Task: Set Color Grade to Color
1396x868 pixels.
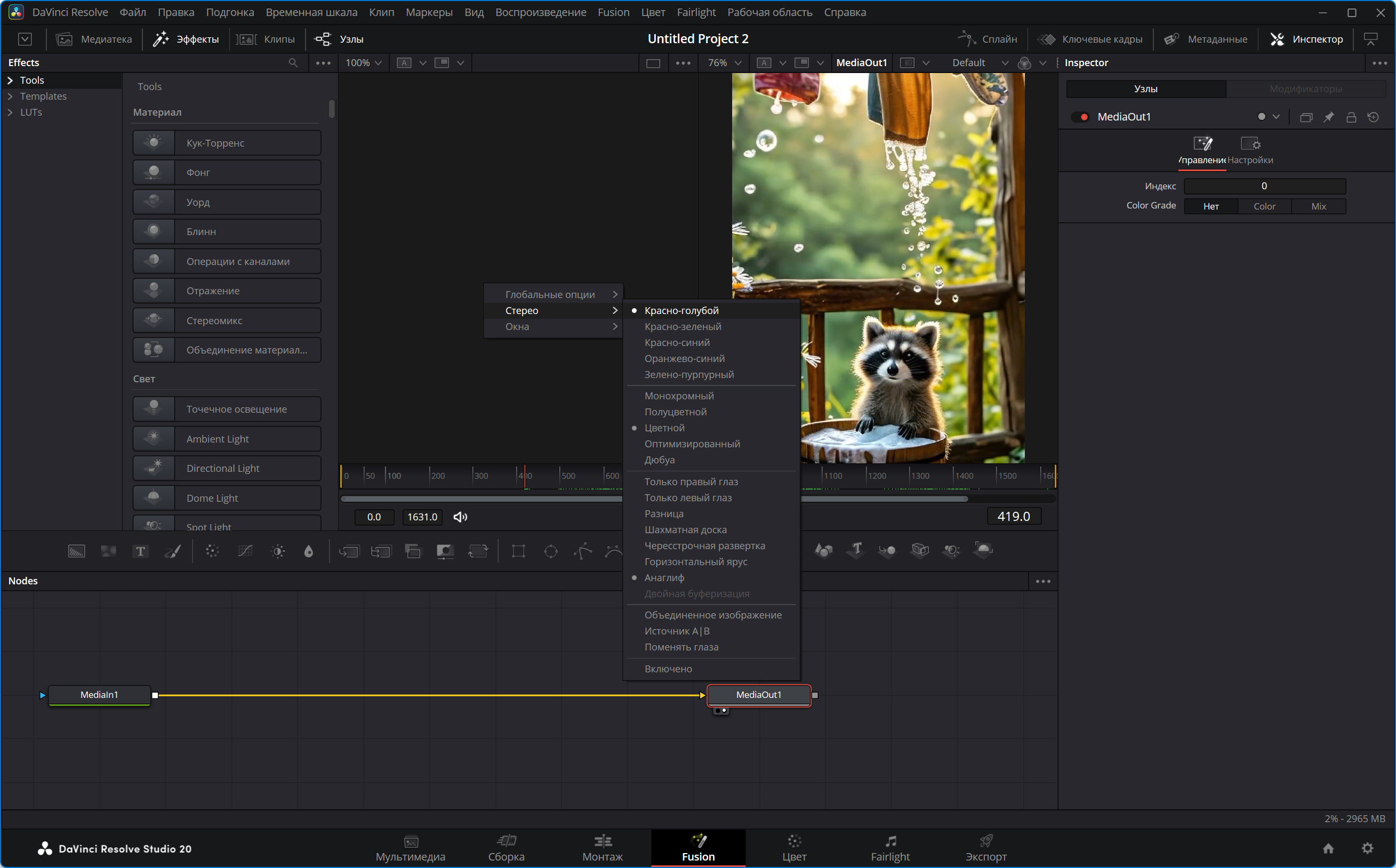Action: (1264, 206)
